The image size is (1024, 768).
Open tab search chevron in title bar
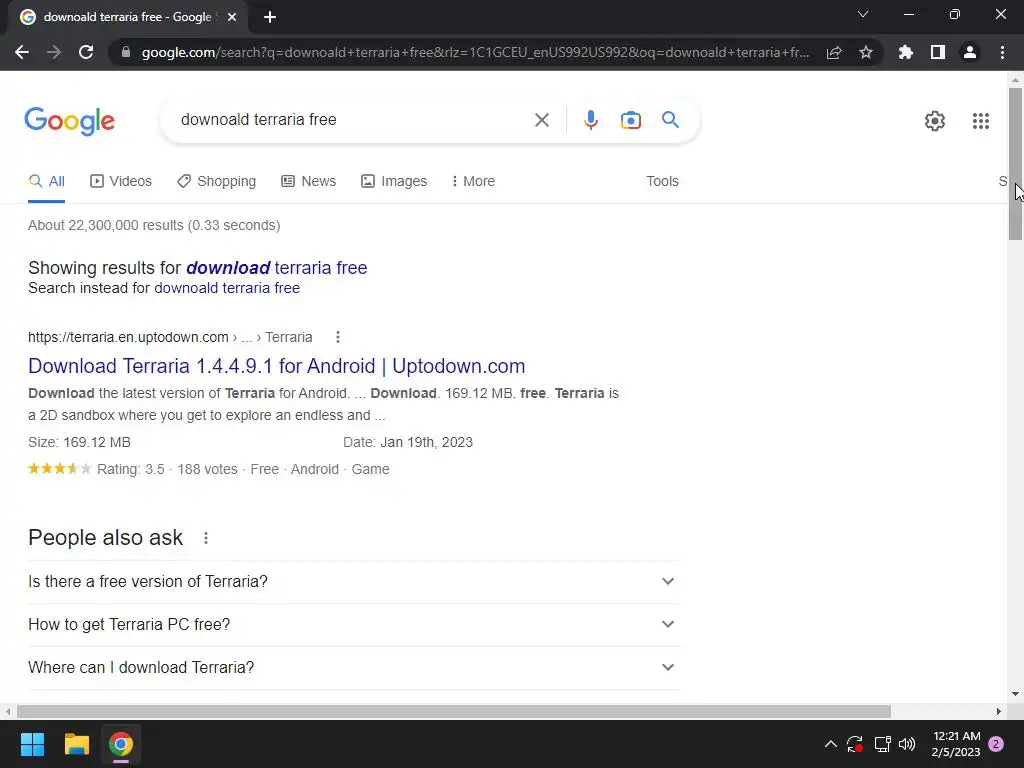pyautogui.click(x=863, y=14)
